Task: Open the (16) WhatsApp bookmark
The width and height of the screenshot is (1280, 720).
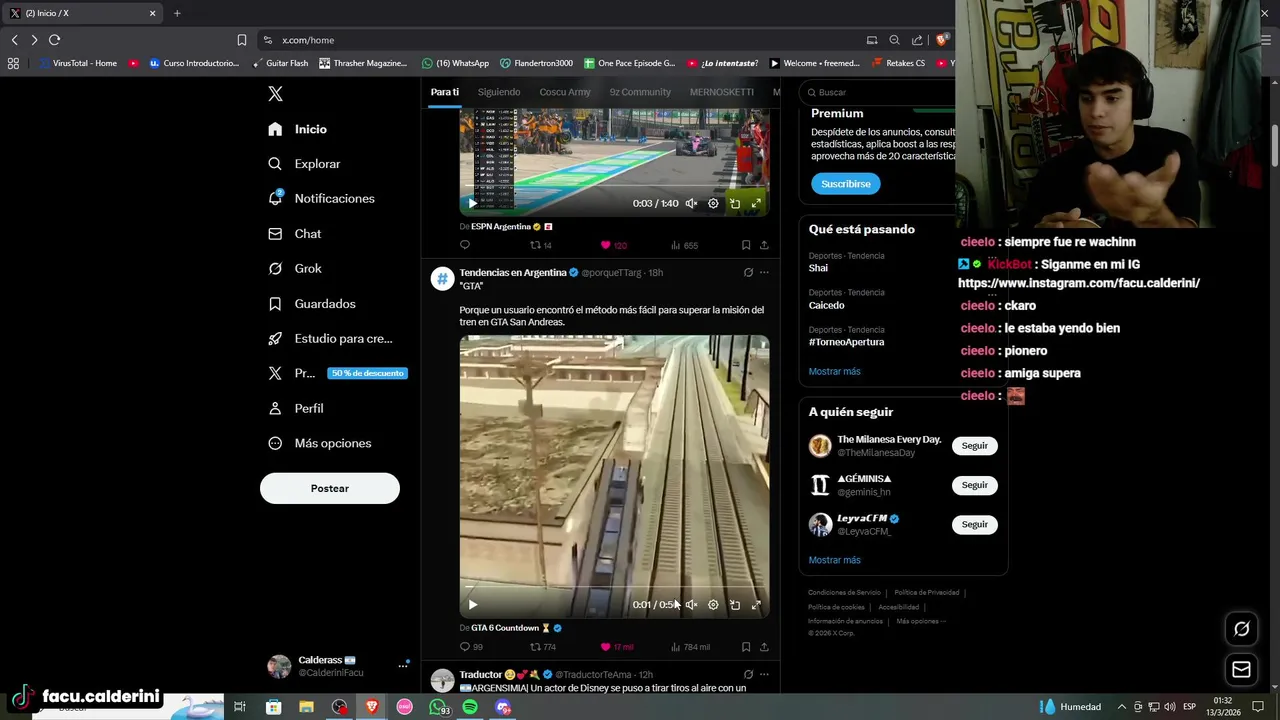Action: [x=456, y=63]
